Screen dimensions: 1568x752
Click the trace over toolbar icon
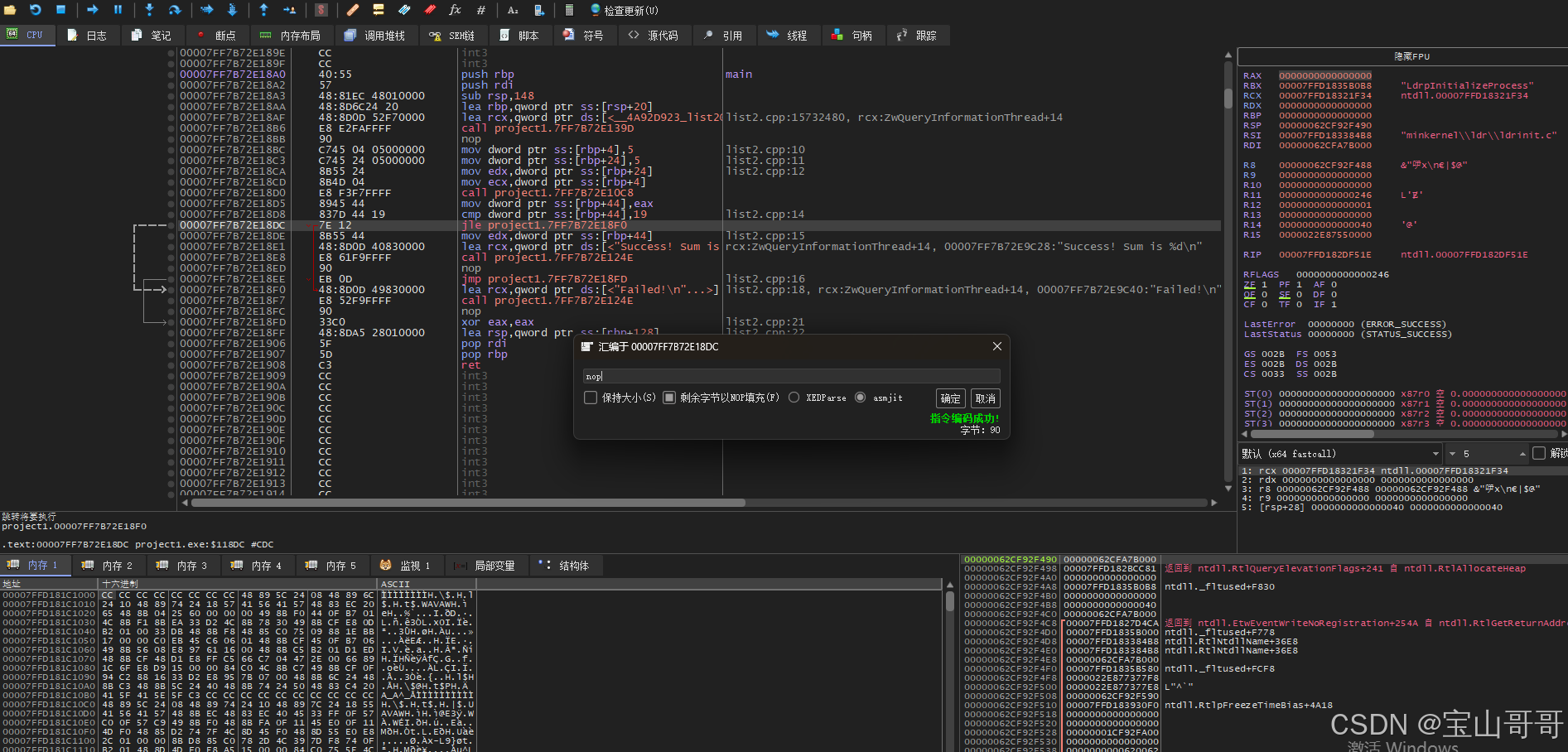pyautogui.click(x=232, y=10)
